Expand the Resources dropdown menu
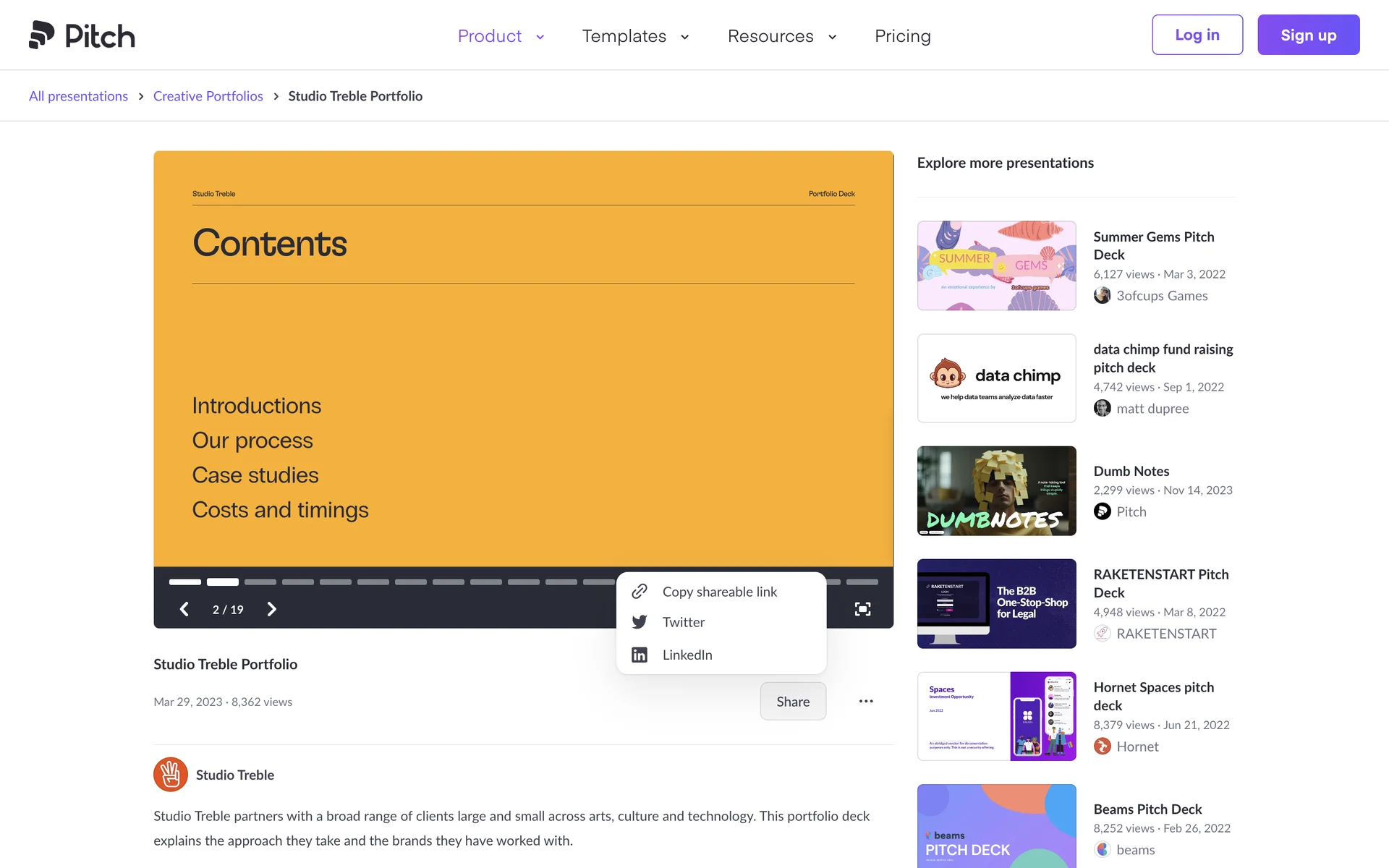The width and height of the screenshot is (1389, 868). pyautogui.click(x=781, y=36)
